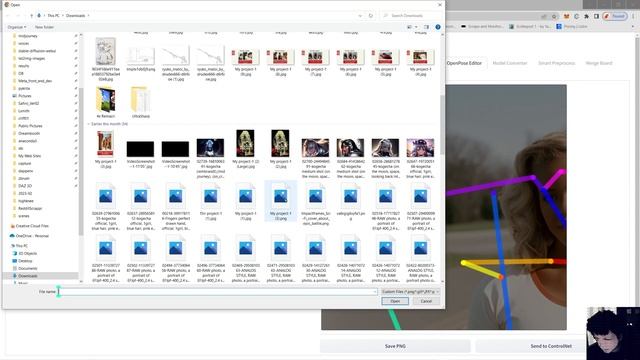
Task: Click the This PC breadcrumb in the address bar
Action: (x=53, y=16)
